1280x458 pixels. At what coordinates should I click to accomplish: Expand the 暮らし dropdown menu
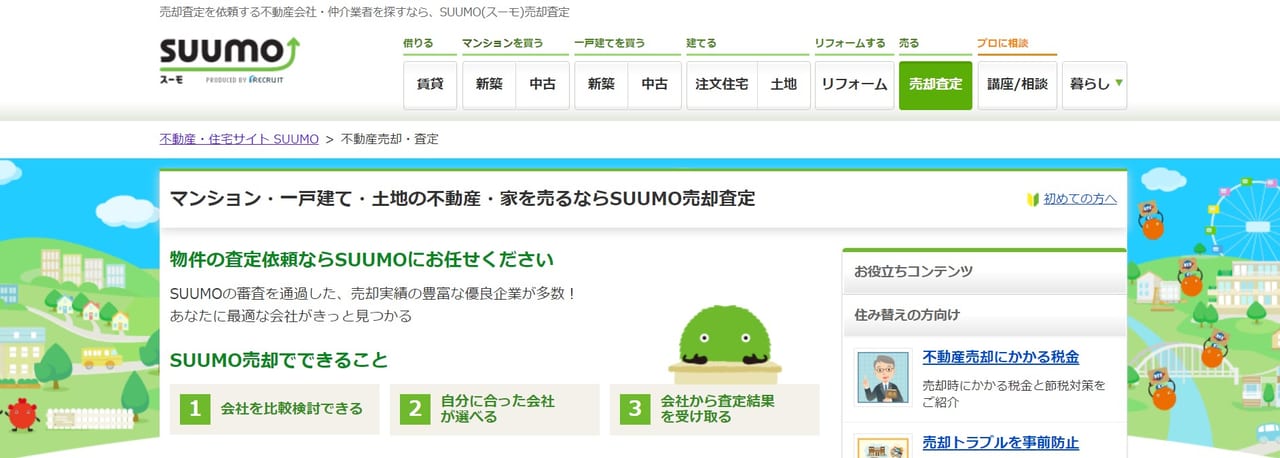click(1094, 85)
